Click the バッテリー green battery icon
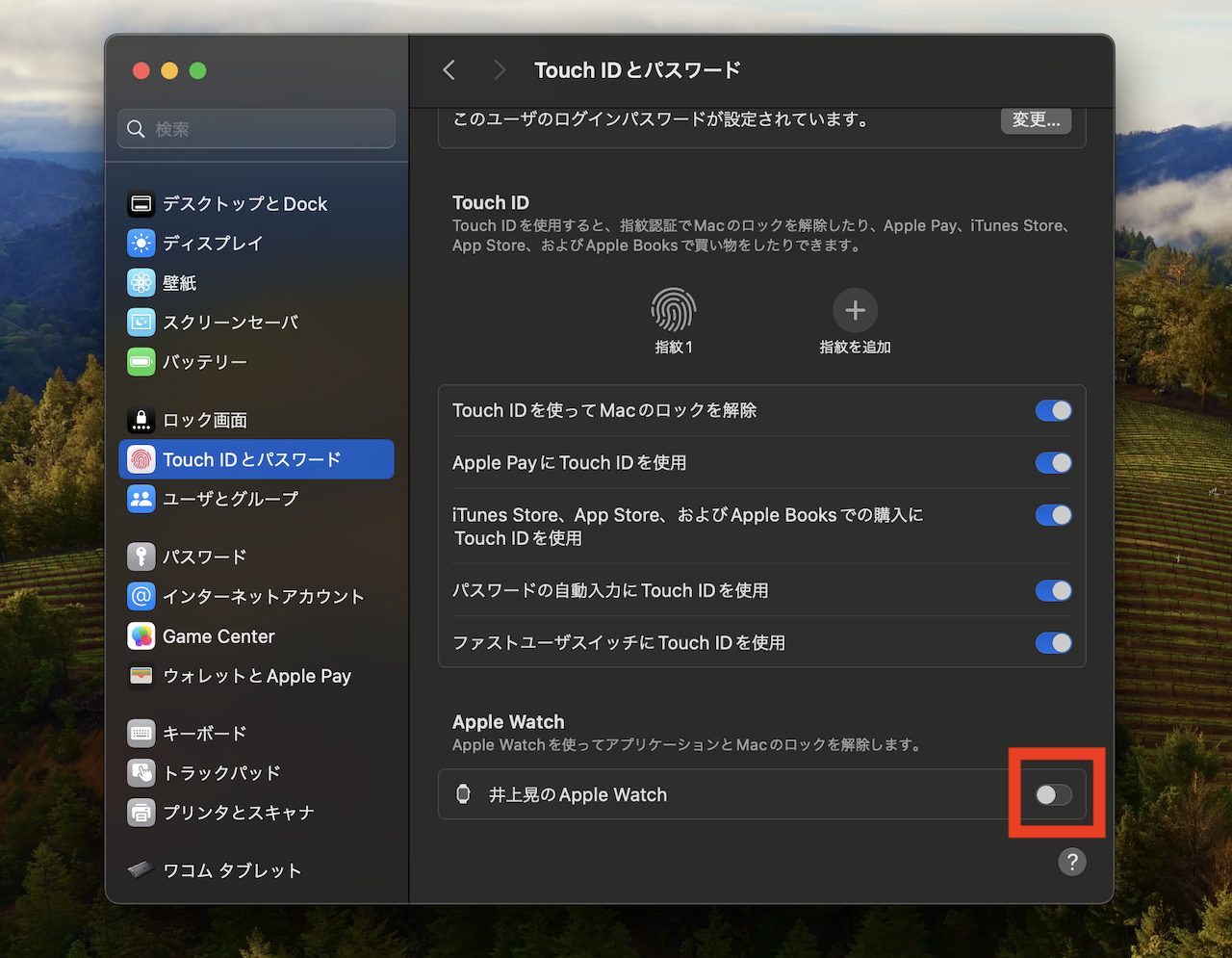 (141, 361)
